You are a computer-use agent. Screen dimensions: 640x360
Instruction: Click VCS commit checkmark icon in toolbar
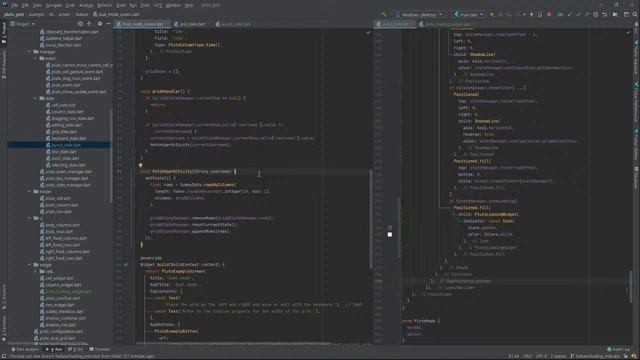click(x=578, y=14)
